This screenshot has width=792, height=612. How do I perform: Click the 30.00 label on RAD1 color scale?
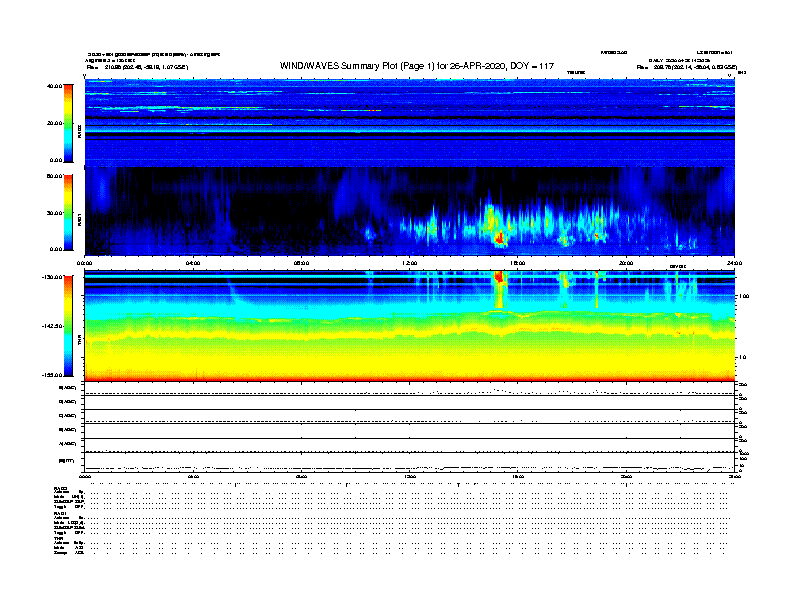click(54, 213)
